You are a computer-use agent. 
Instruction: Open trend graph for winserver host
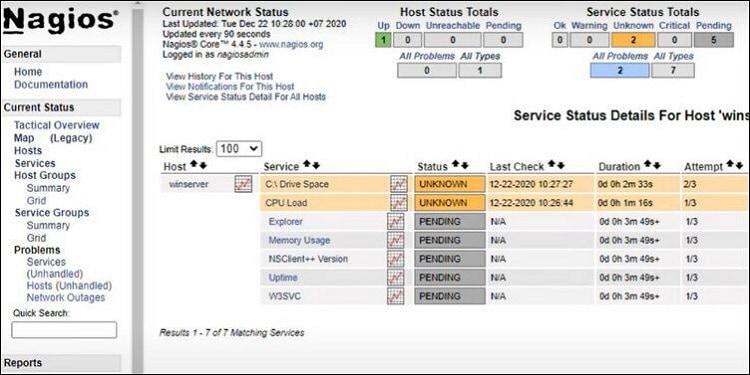point(243,184)
